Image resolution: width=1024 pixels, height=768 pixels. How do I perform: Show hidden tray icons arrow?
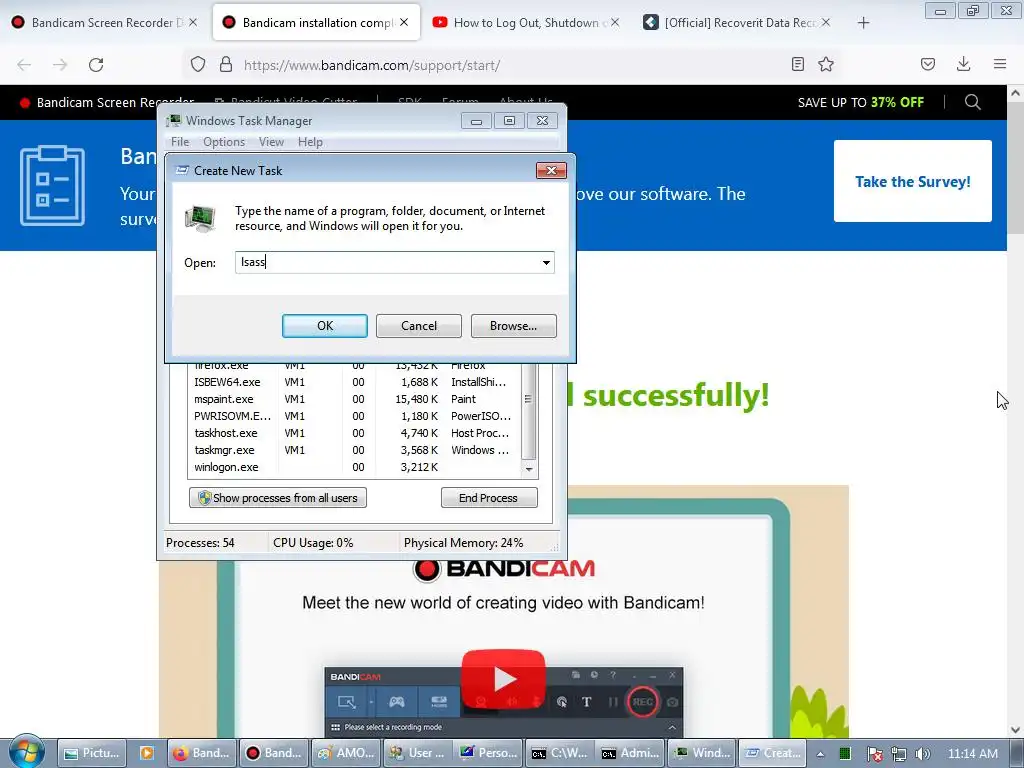(x=820, y=754)
